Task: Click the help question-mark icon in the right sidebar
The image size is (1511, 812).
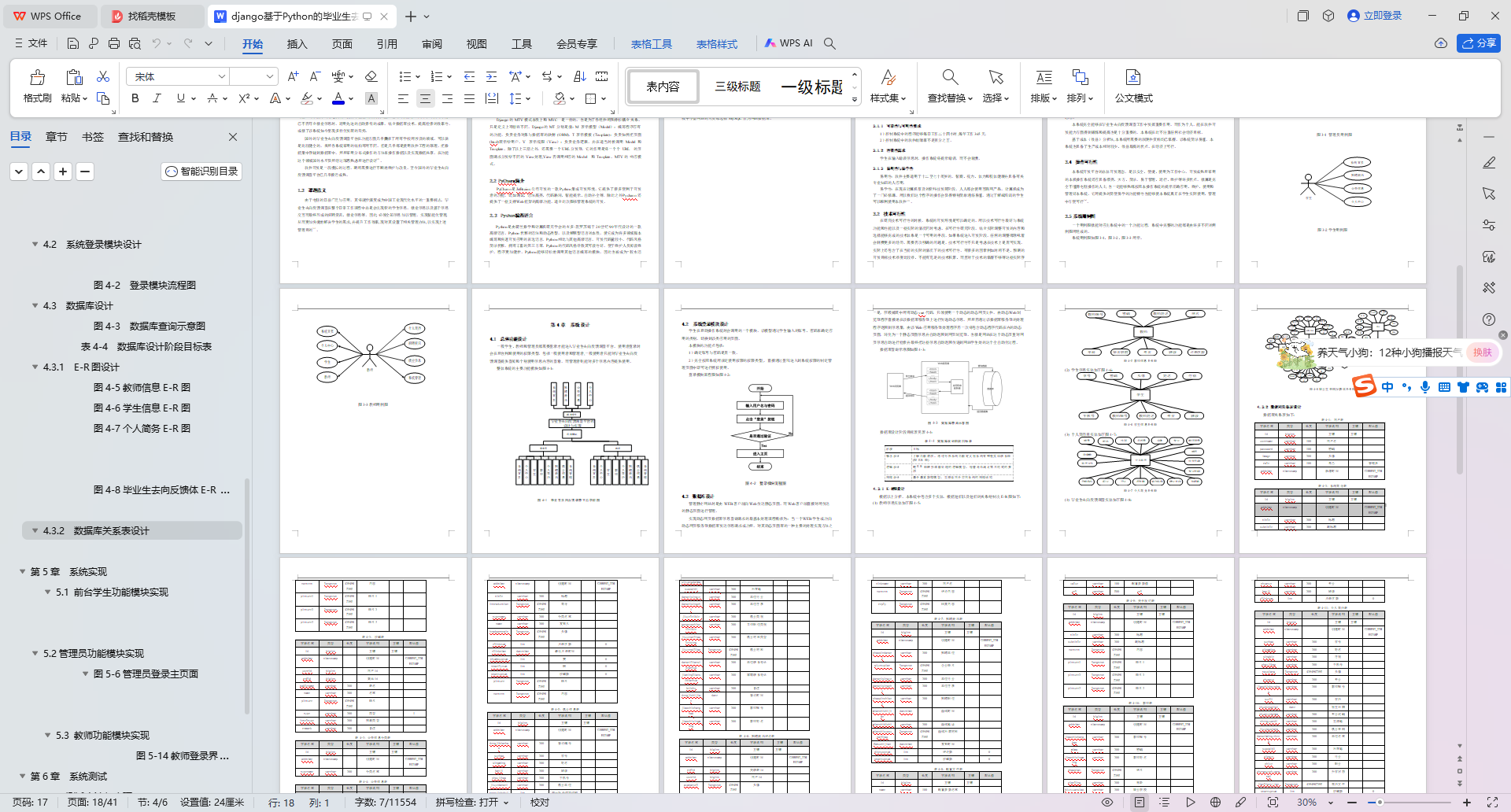Action: [1488, 319]
